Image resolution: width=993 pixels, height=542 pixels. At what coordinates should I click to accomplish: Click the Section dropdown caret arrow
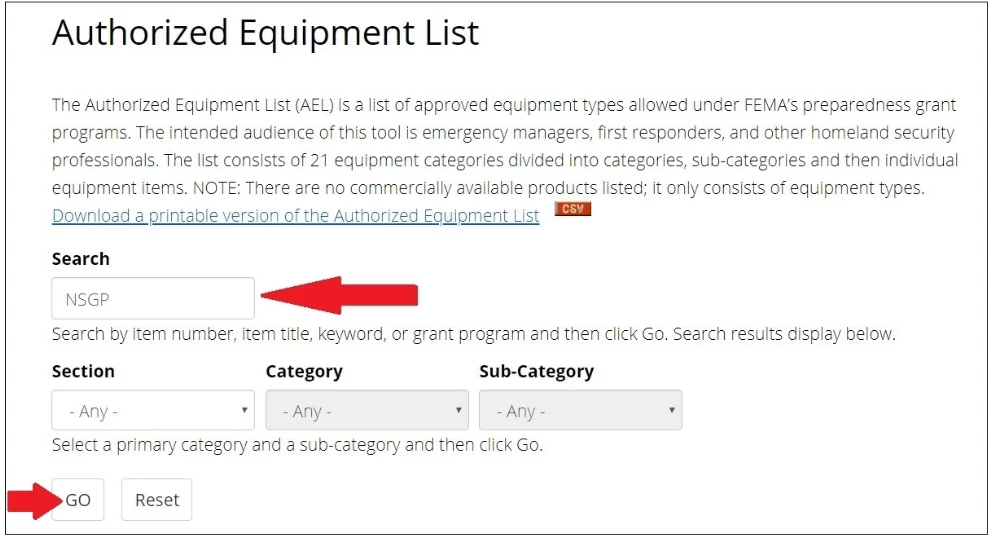tap(244, 410)
